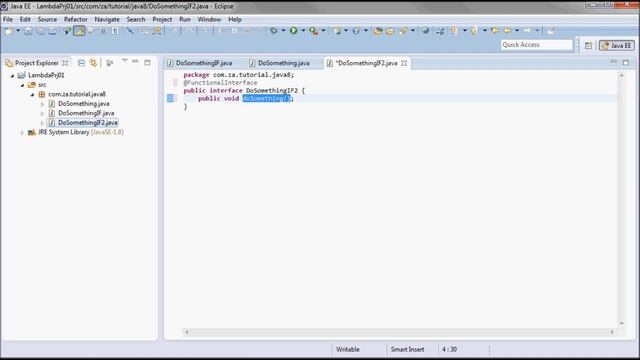Open the Run menu

click(x=185, y=19)
